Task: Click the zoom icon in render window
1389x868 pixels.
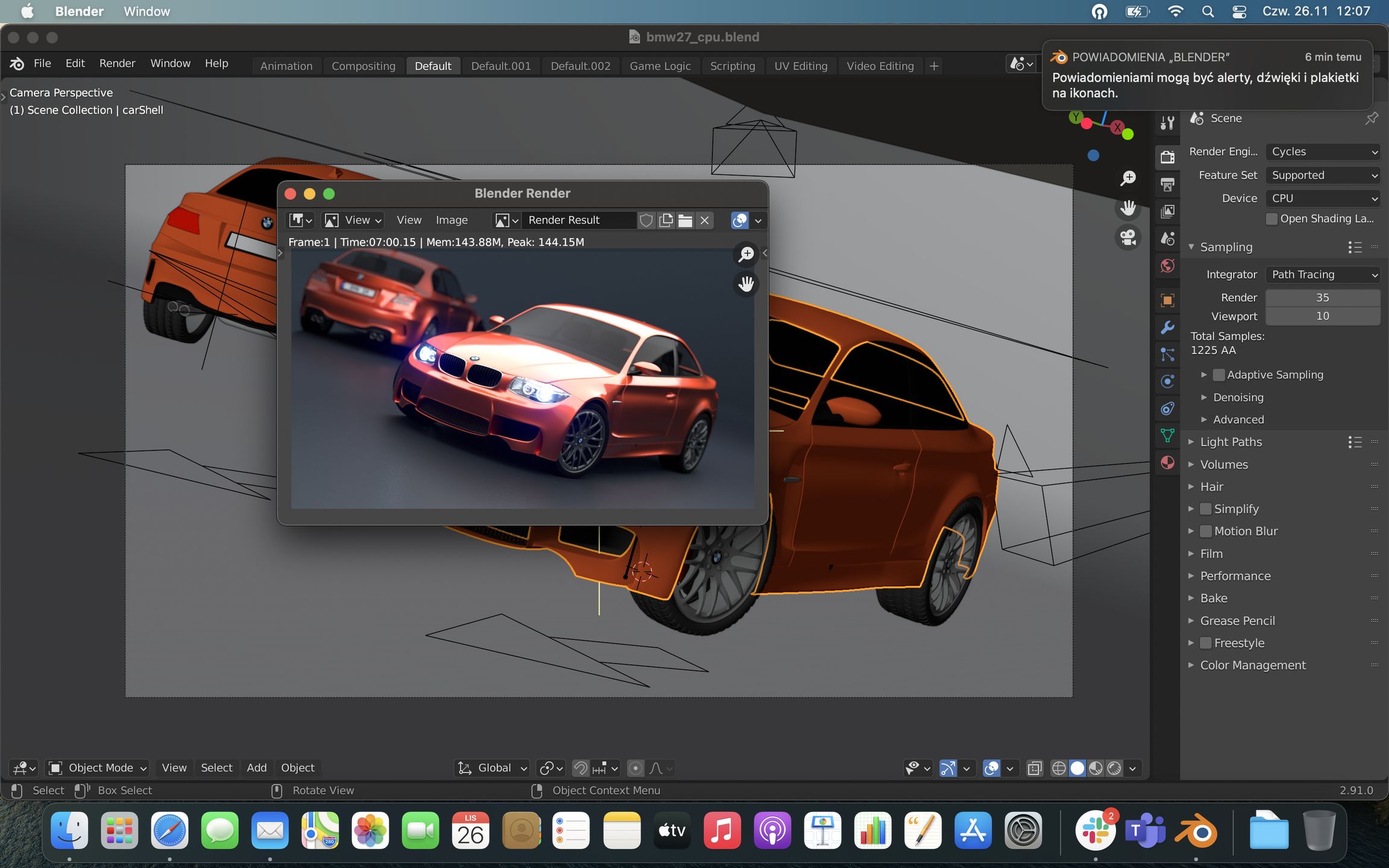Action: tap(746, 254)
